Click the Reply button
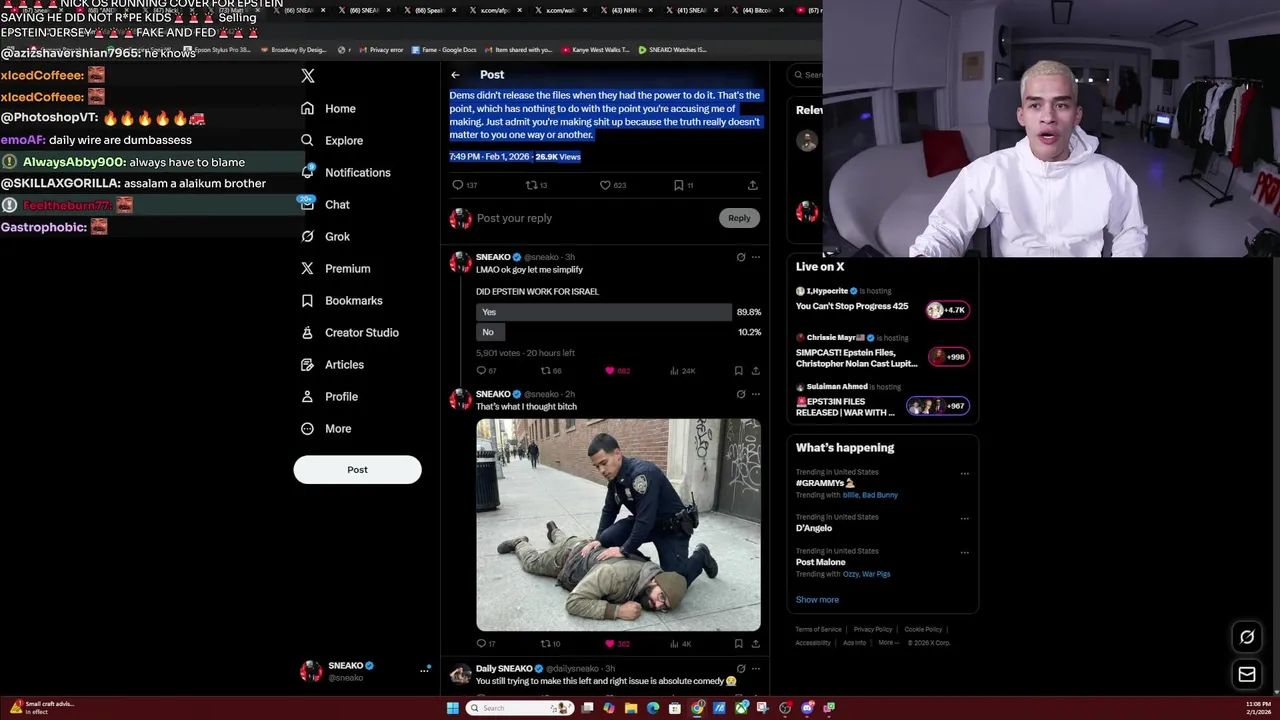Image resolution: width=1280 pixels, height=720 pixels. (739, 218)
